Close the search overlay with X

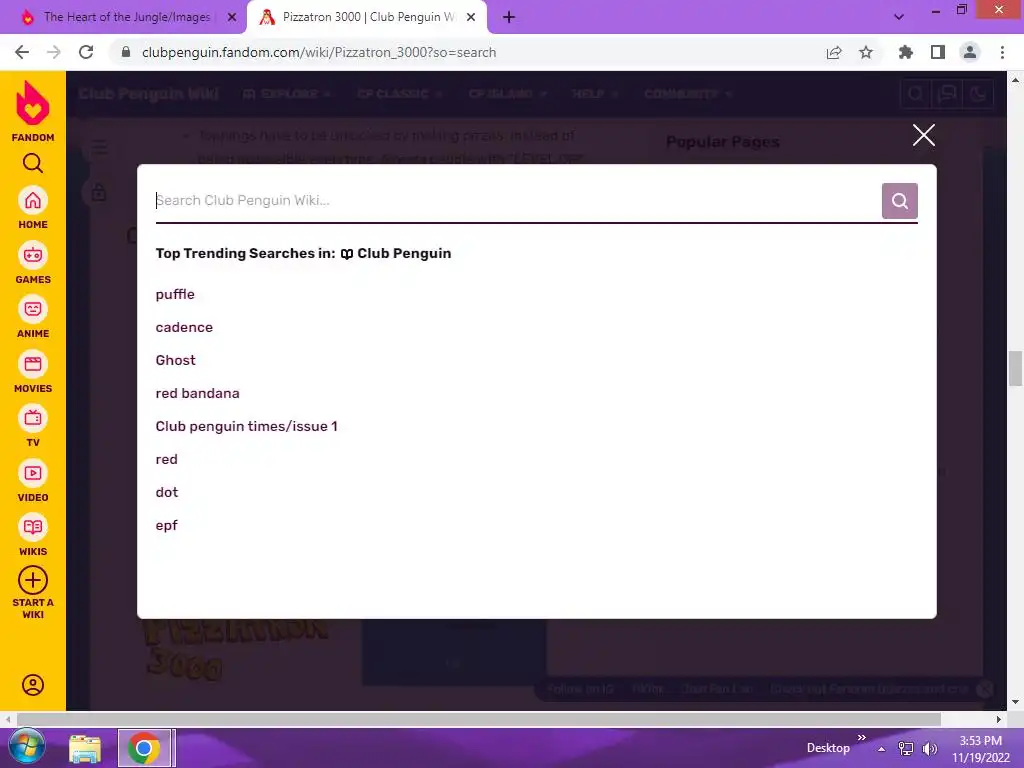point(923,135)
